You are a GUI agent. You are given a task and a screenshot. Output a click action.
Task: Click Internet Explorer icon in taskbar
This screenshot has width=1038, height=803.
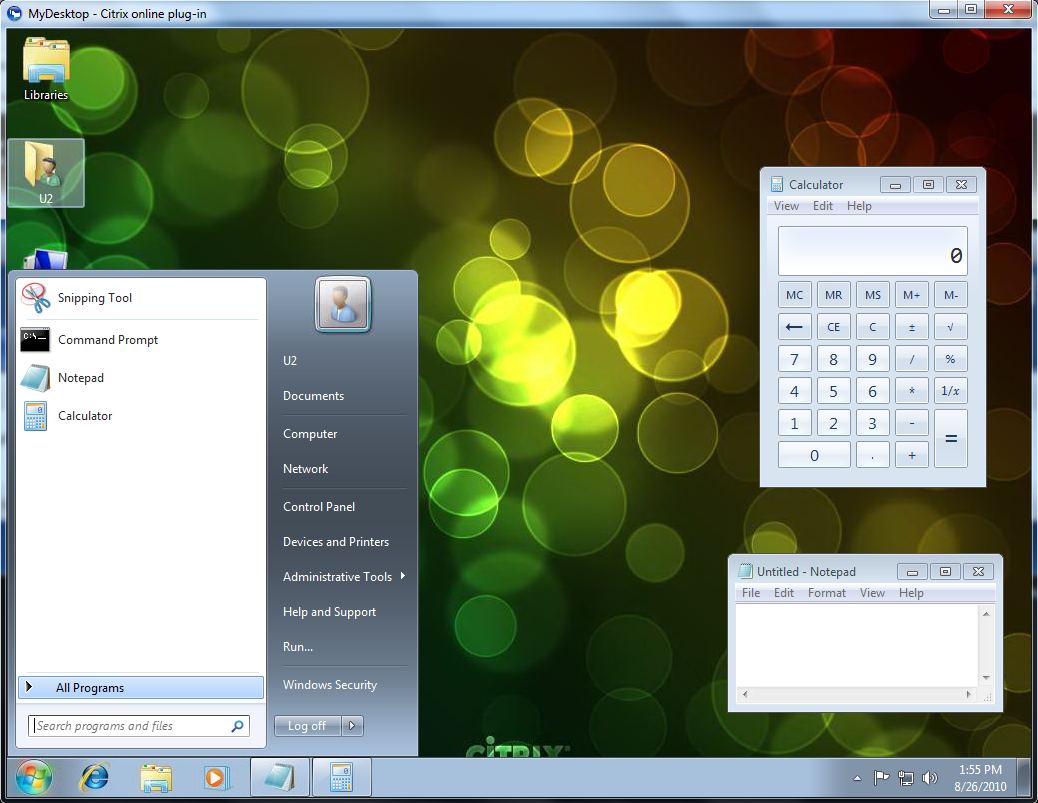95,777
